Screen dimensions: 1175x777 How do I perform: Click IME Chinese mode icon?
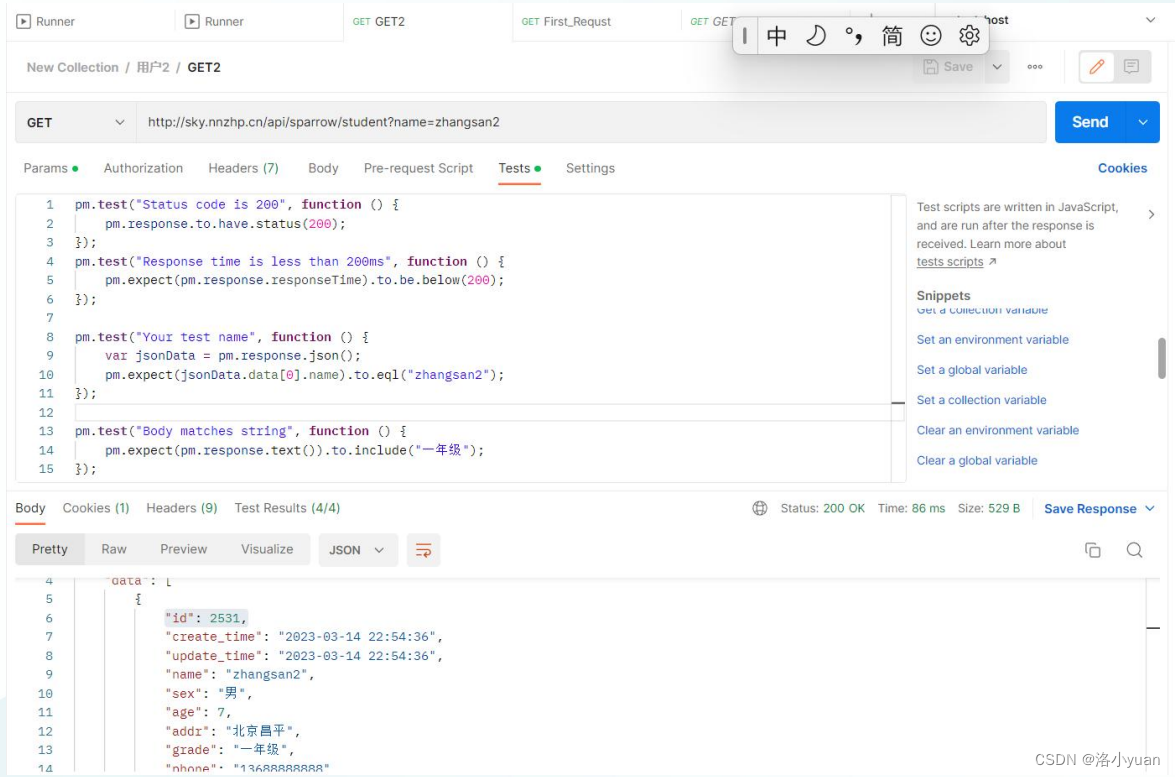coord(776,35)
